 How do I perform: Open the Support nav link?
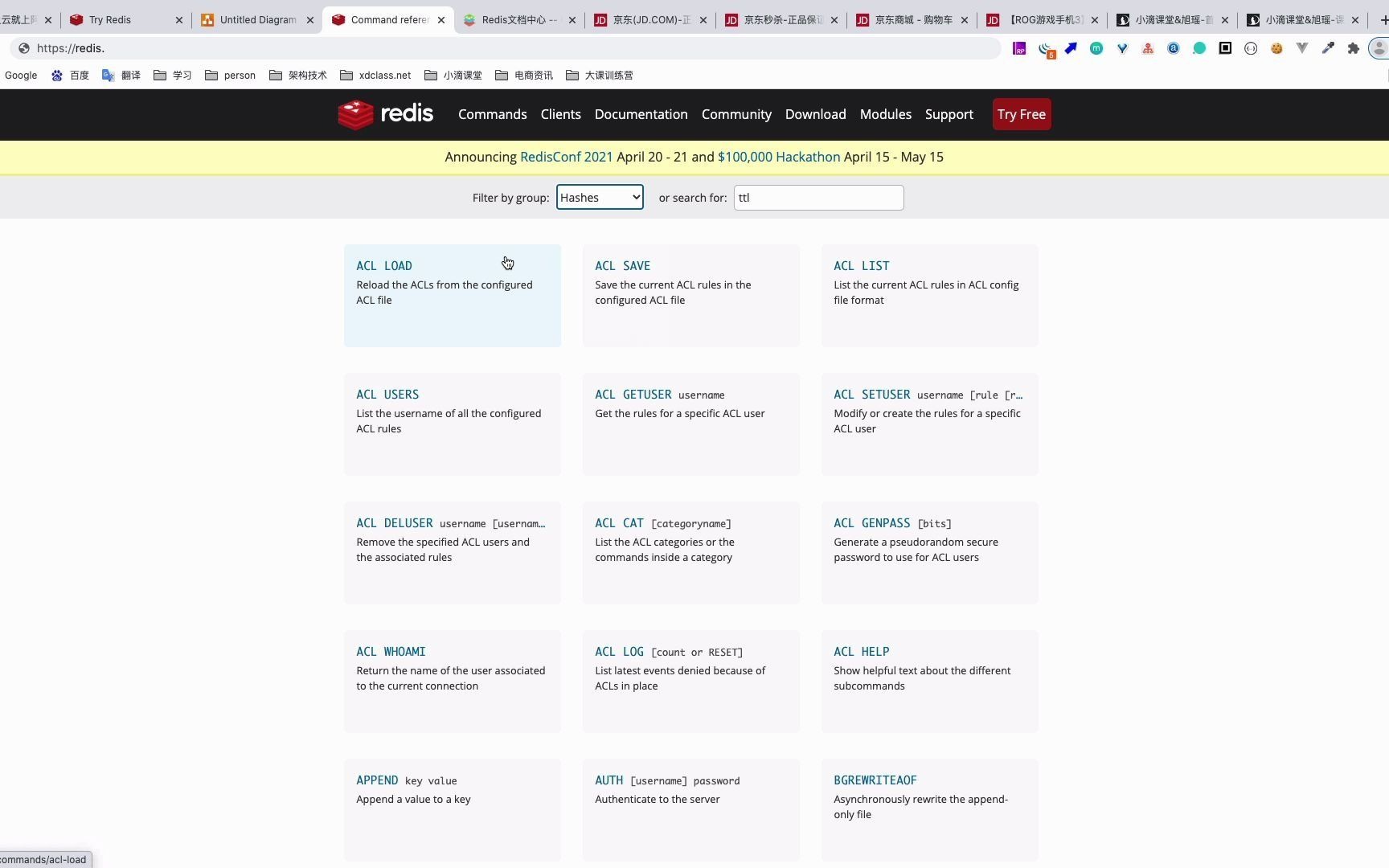coord(949,114)
